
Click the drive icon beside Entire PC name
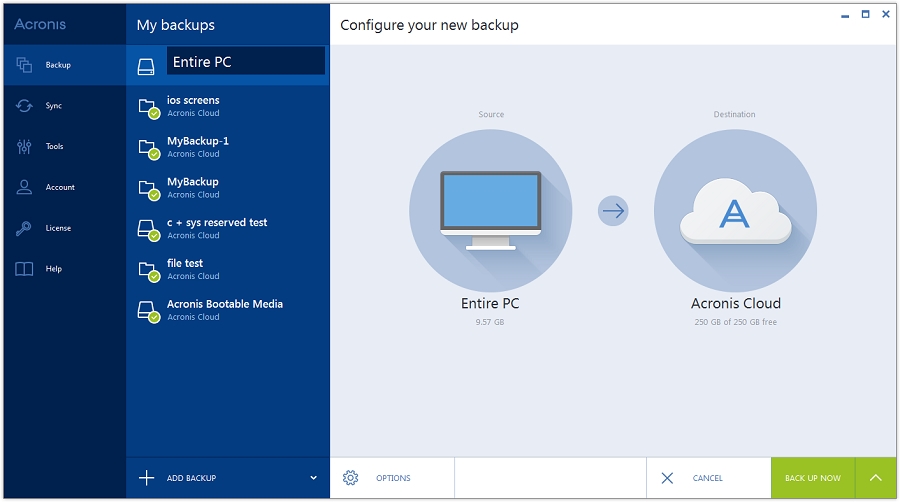[146, 67]
